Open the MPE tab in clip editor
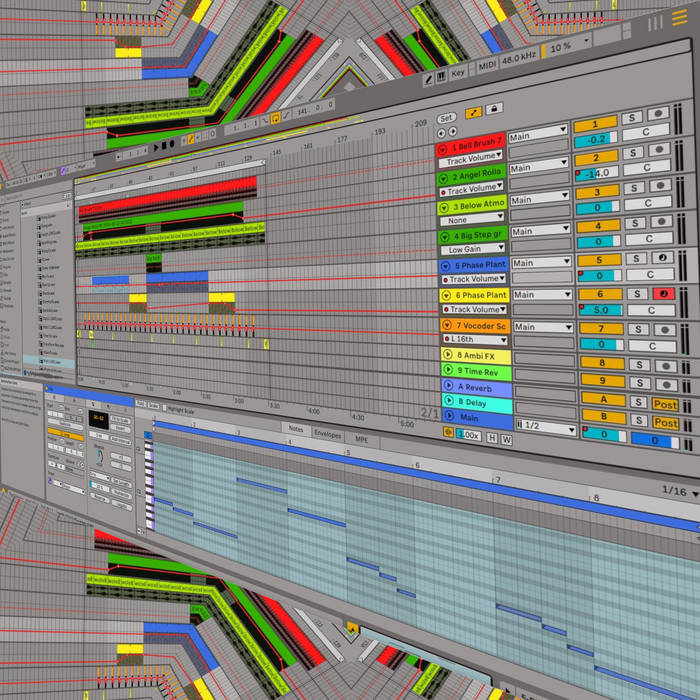Screen dimensions: 700x700 coord(362,438)
